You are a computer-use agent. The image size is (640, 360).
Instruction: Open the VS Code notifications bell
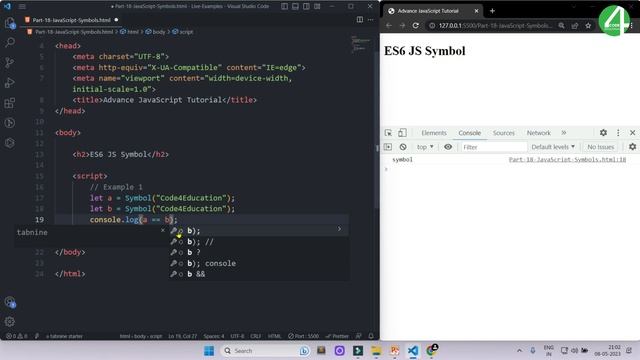click(x=371, y=336)
